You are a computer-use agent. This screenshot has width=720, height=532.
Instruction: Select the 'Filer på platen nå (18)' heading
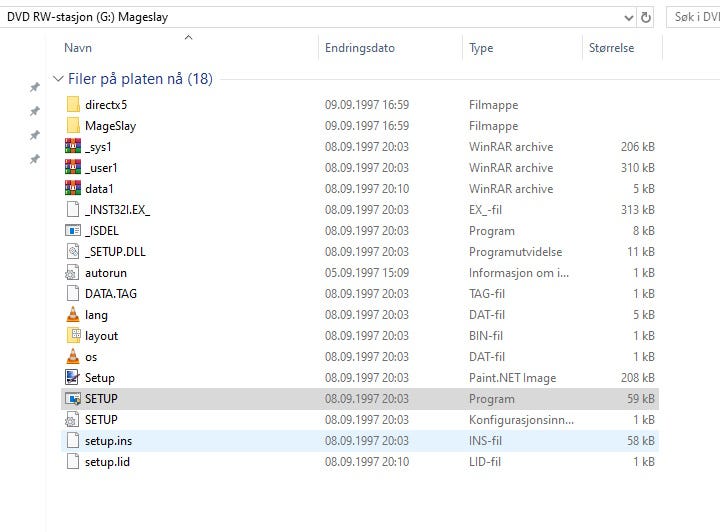tap(140, 79)
